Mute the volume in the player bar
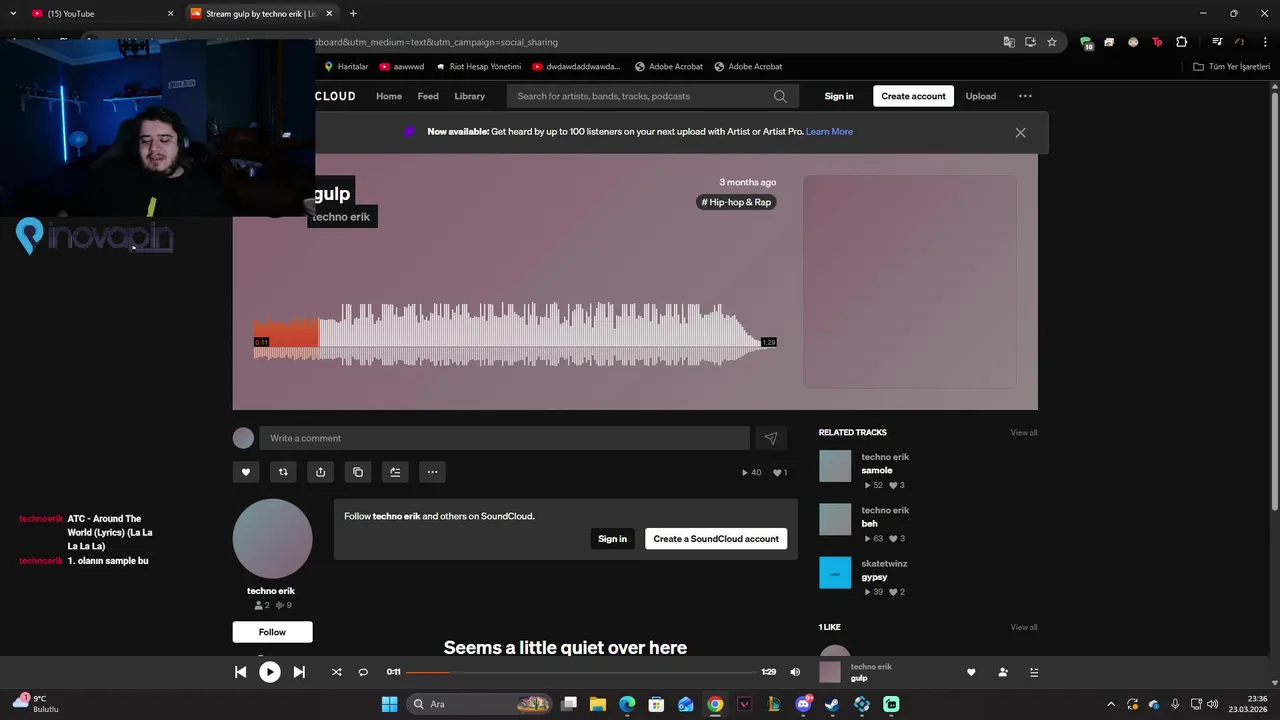Image resolution: width=1280 pixels, height=720 pixels. tap(795, 672)
